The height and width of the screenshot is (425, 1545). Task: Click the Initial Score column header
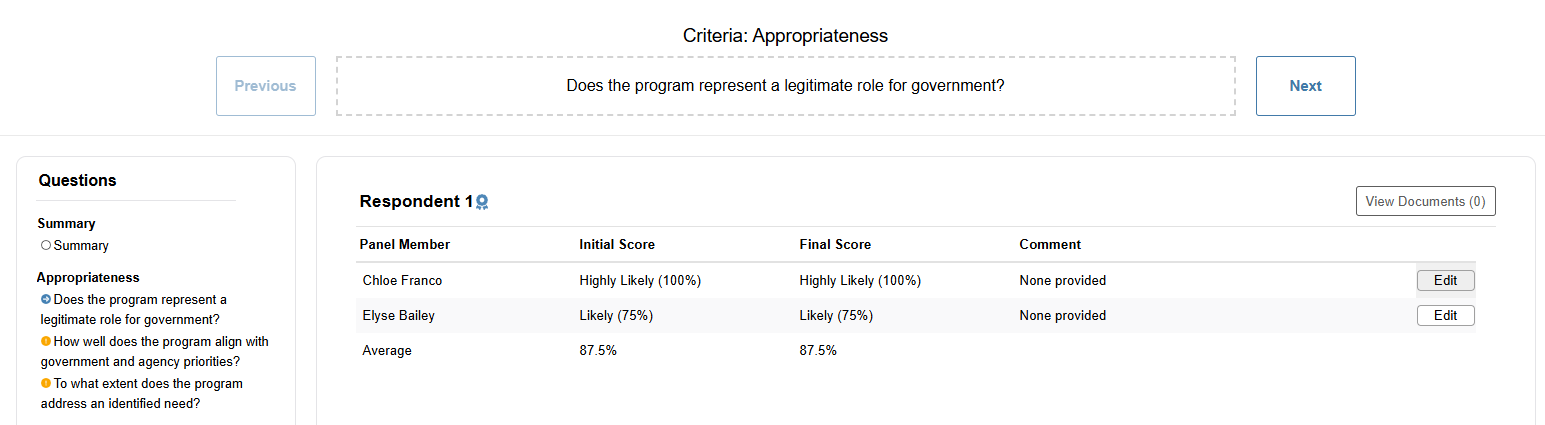pyautogui.click(x=617, y=244)
